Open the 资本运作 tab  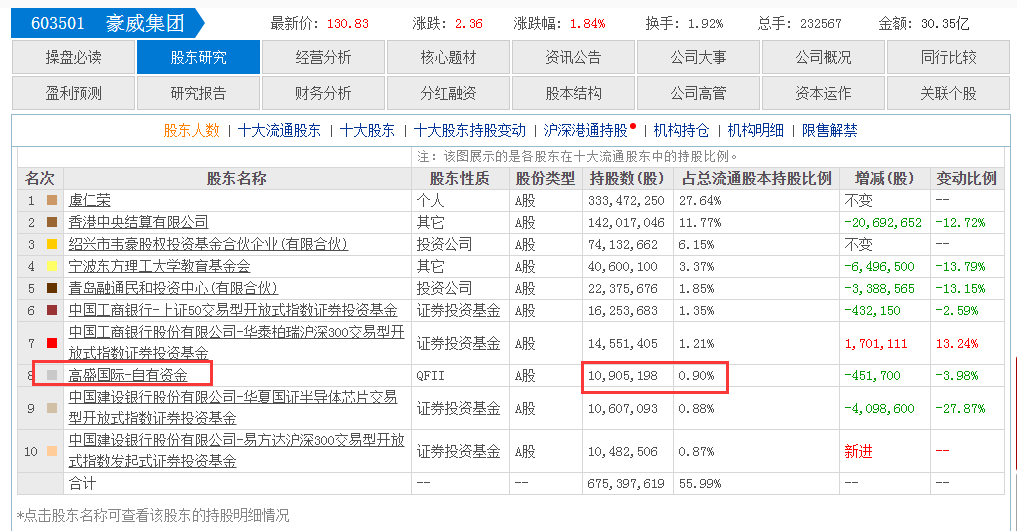pyautogui.click(x=824, y=93)
